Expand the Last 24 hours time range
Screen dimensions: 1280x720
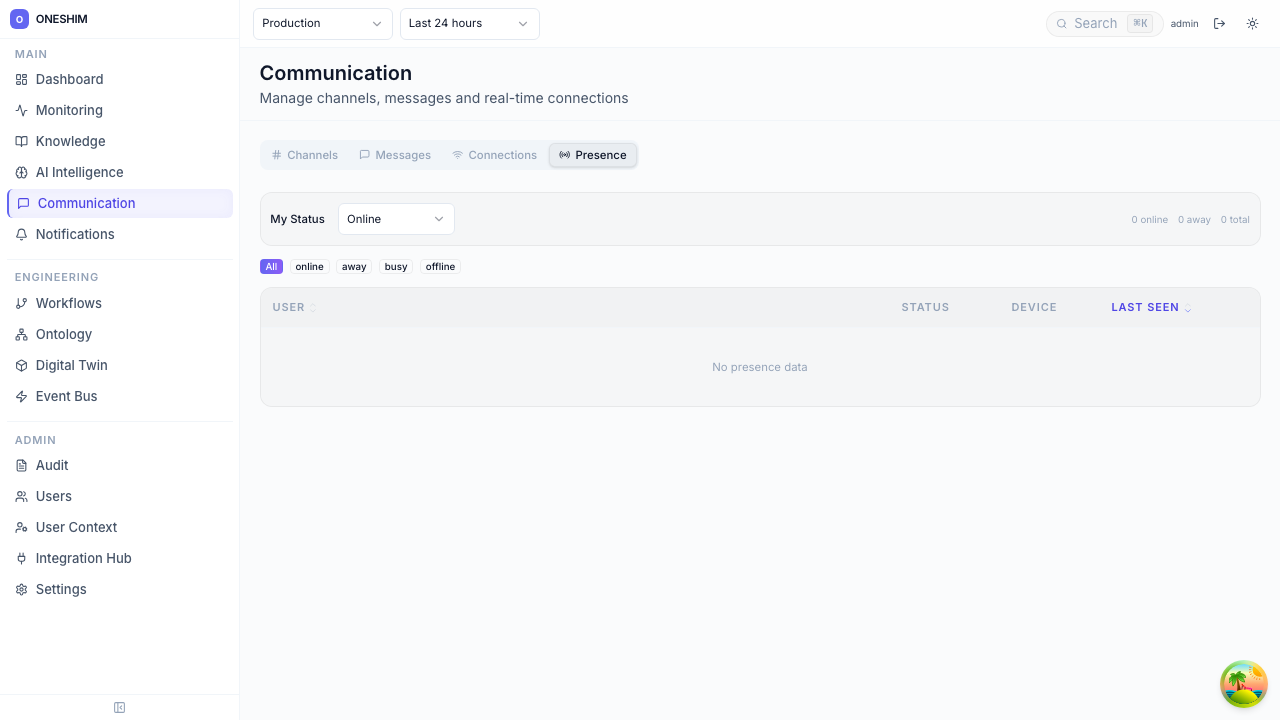click(x=469, y=24)
